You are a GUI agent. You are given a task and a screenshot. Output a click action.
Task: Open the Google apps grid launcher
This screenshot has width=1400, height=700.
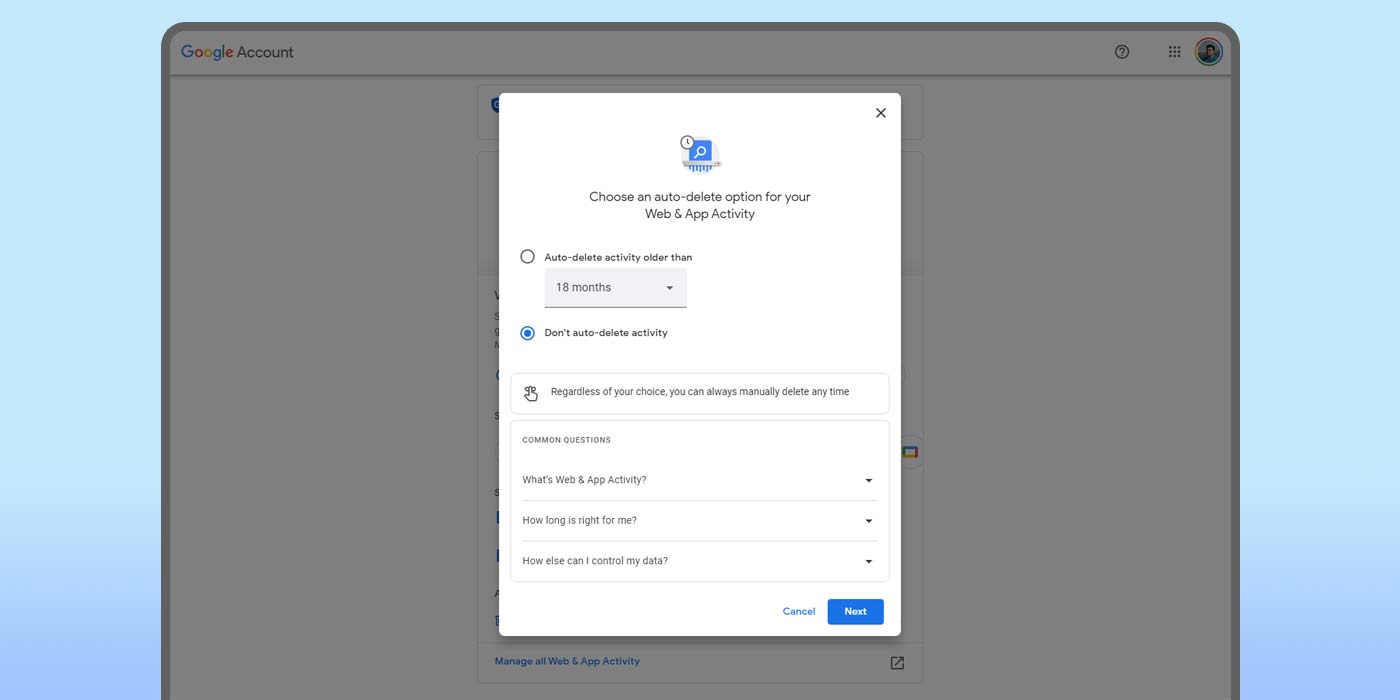click(1174, 52)
